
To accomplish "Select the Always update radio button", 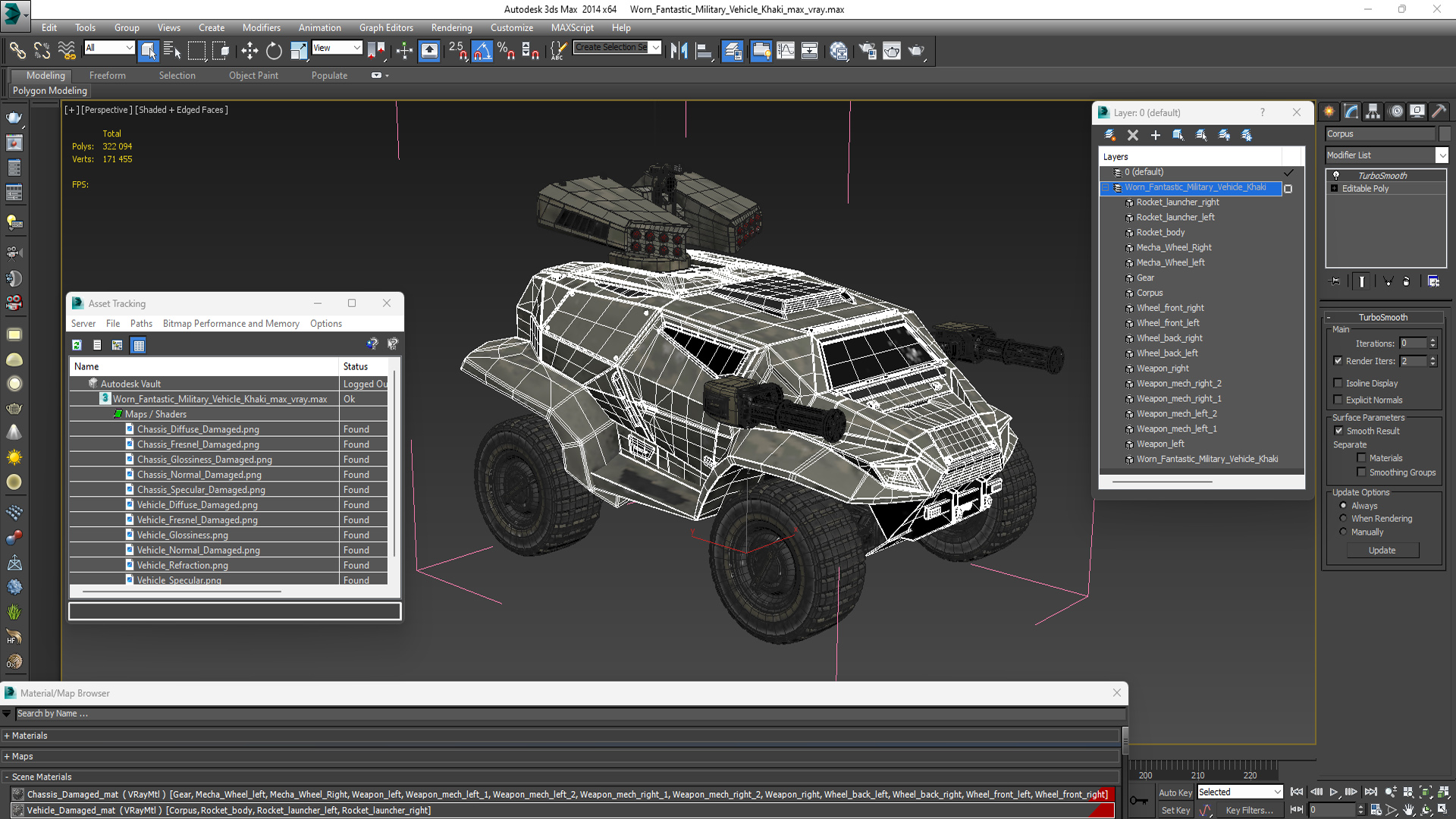I will pos(1343,506).
